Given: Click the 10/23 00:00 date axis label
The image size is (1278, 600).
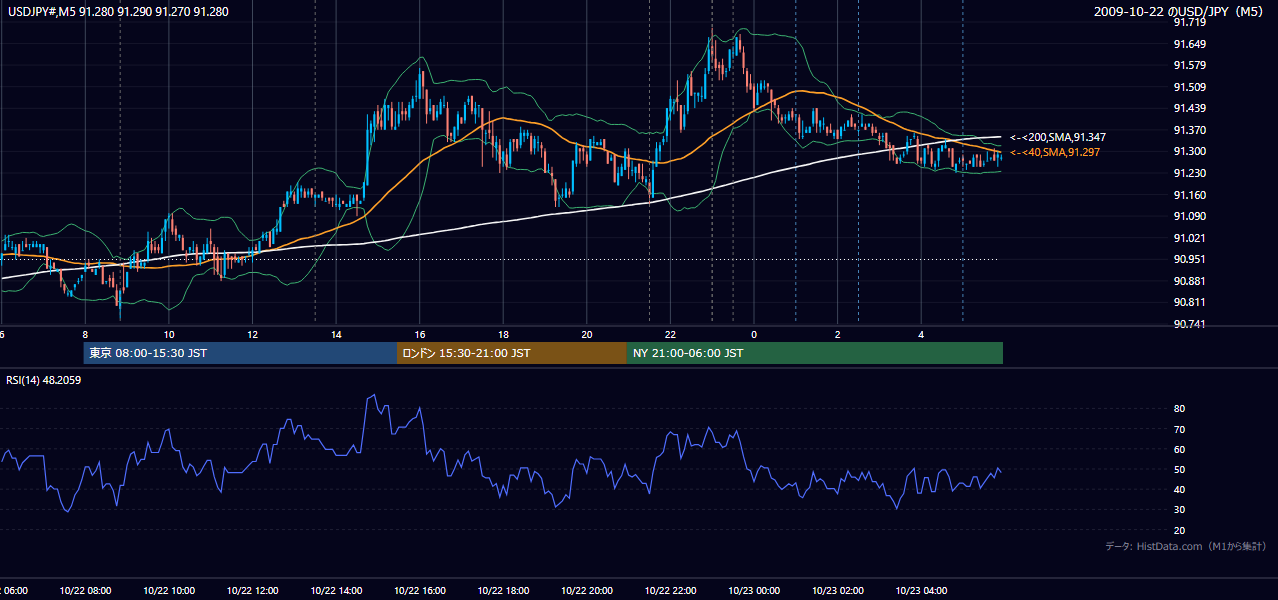Looking at the screenshot, I should click(x=754, y=591).
